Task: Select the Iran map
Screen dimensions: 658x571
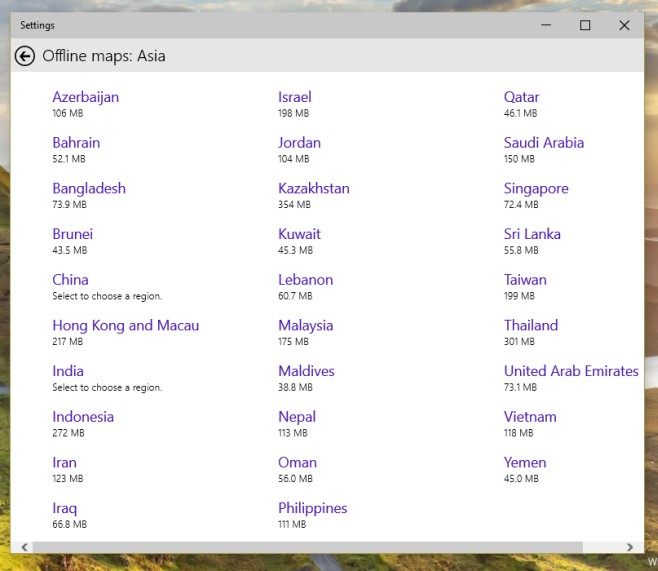Action: (64, 463)
